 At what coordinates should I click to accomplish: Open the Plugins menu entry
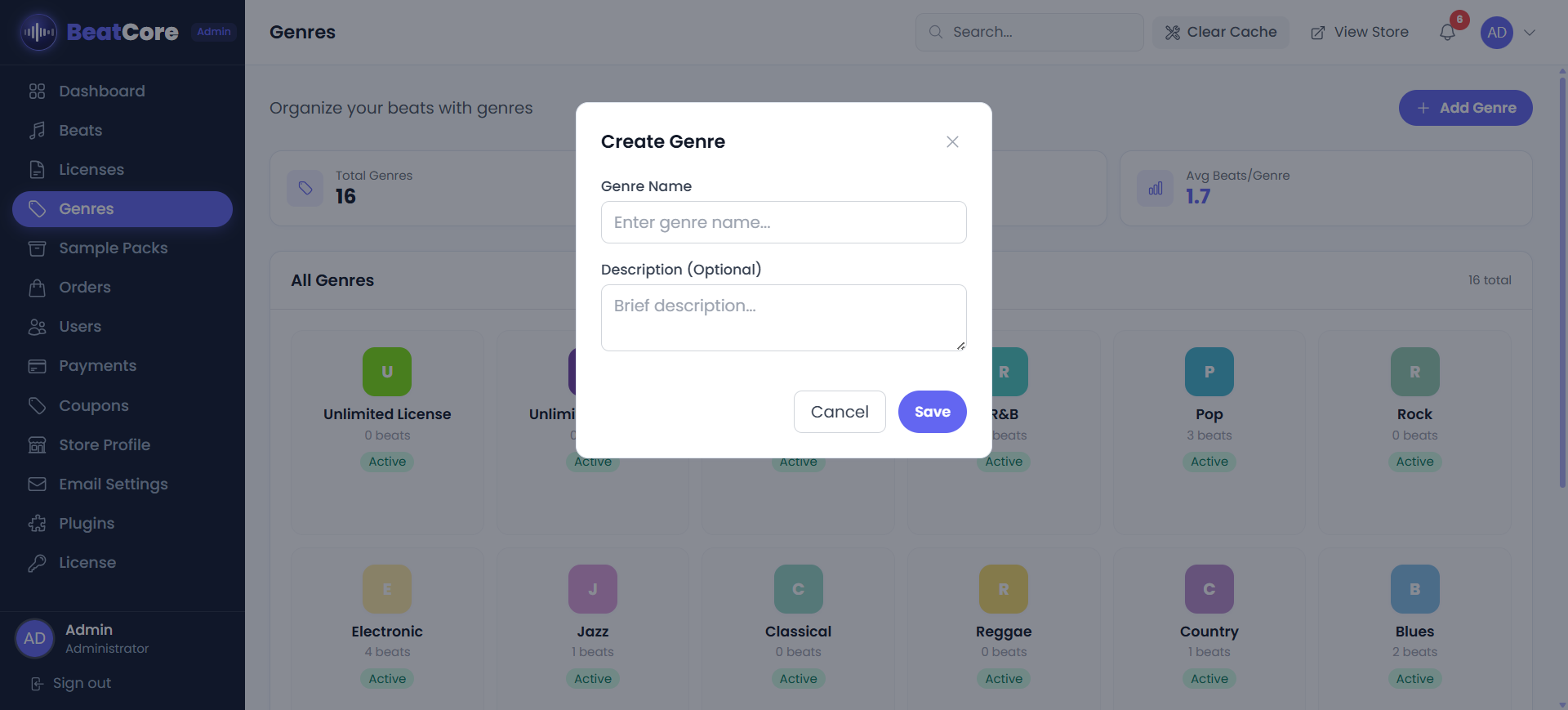point(86,523)
